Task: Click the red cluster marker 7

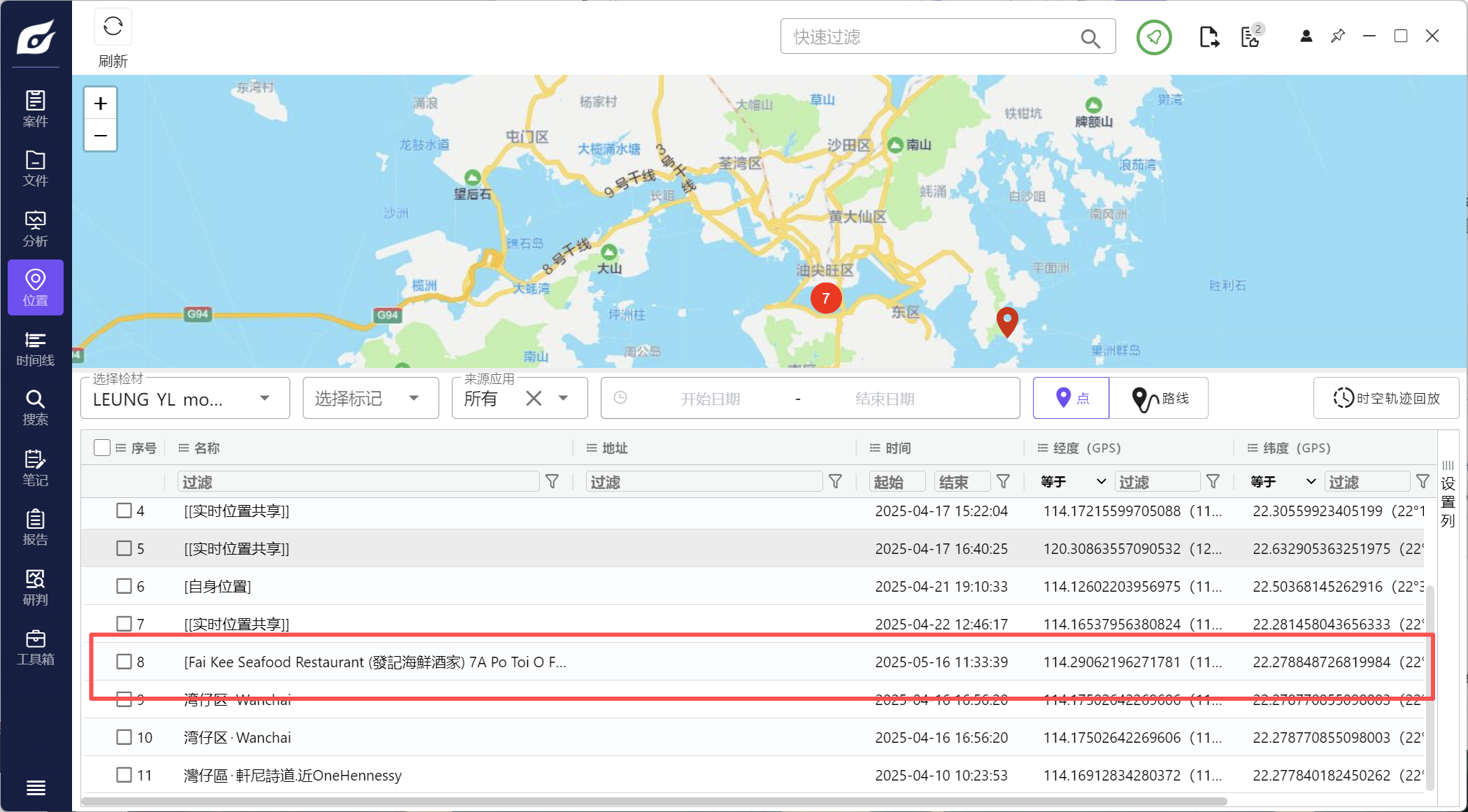Action: coord(825,299)
